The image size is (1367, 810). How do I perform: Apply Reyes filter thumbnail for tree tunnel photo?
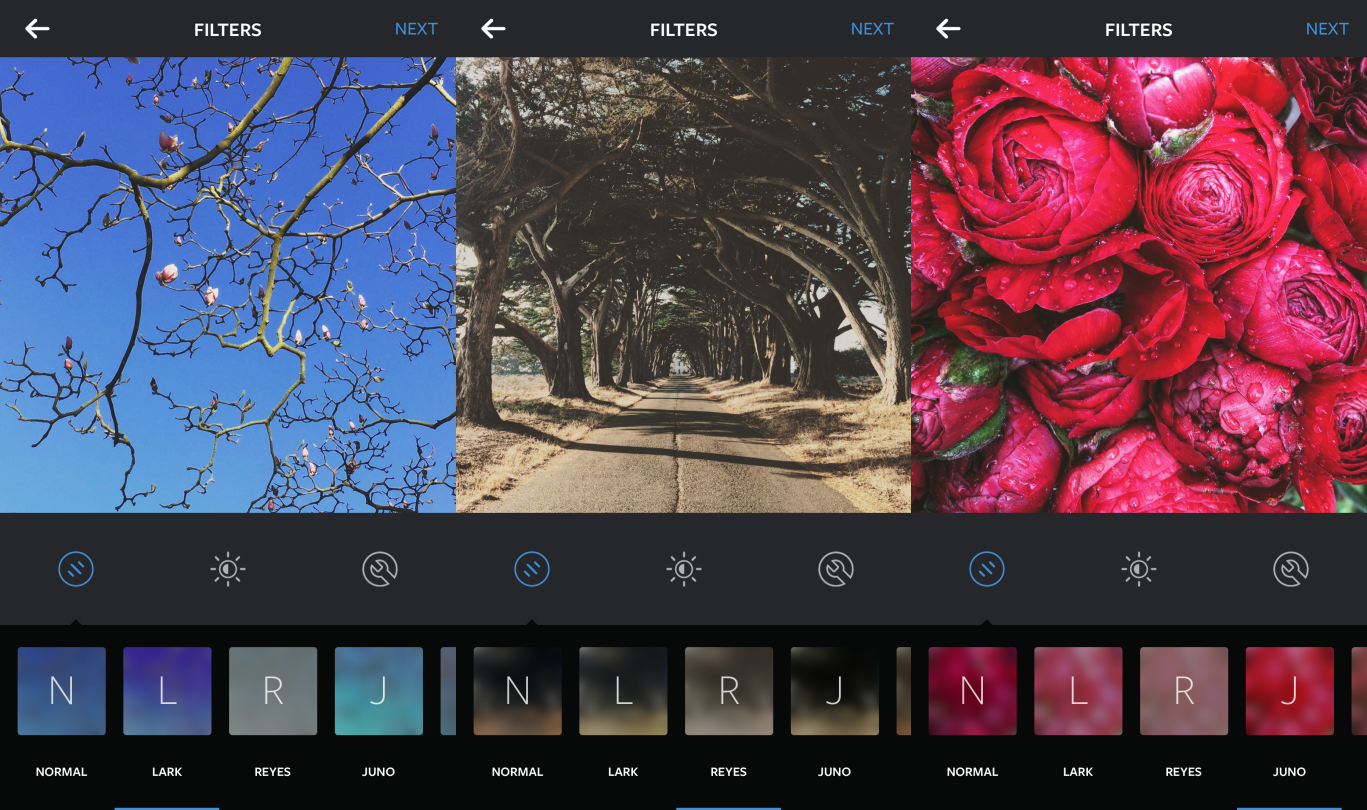point(729,691)
